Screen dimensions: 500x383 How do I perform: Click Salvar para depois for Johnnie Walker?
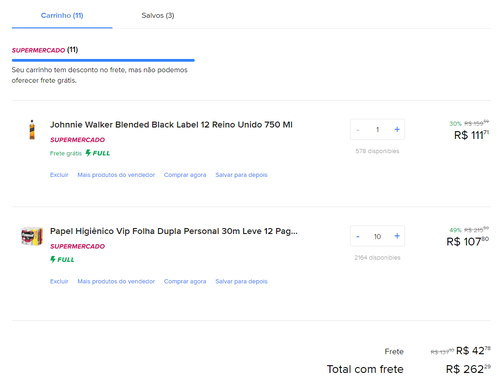click(241, 175)
